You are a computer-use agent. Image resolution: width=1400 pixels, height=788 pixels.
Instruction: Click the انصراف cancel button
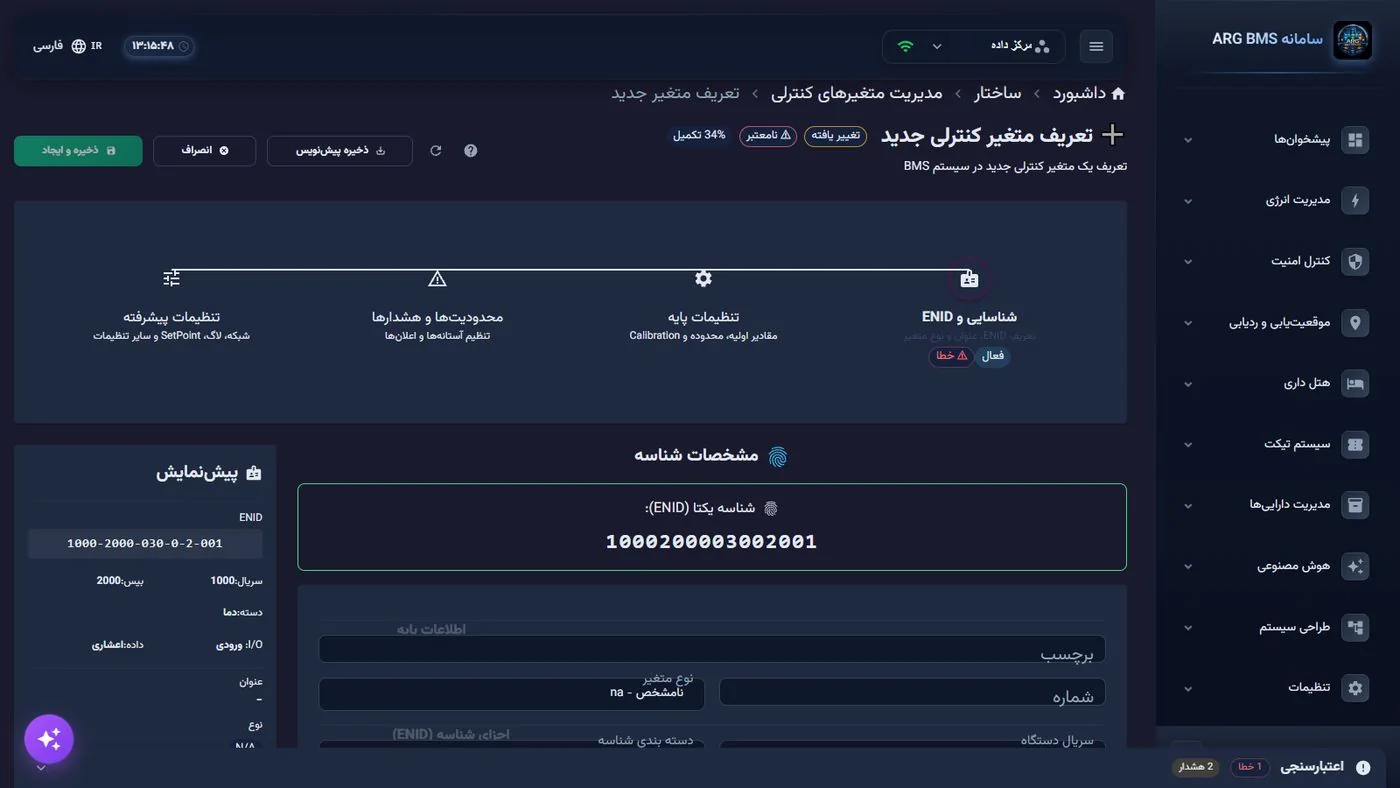(204, 151)
